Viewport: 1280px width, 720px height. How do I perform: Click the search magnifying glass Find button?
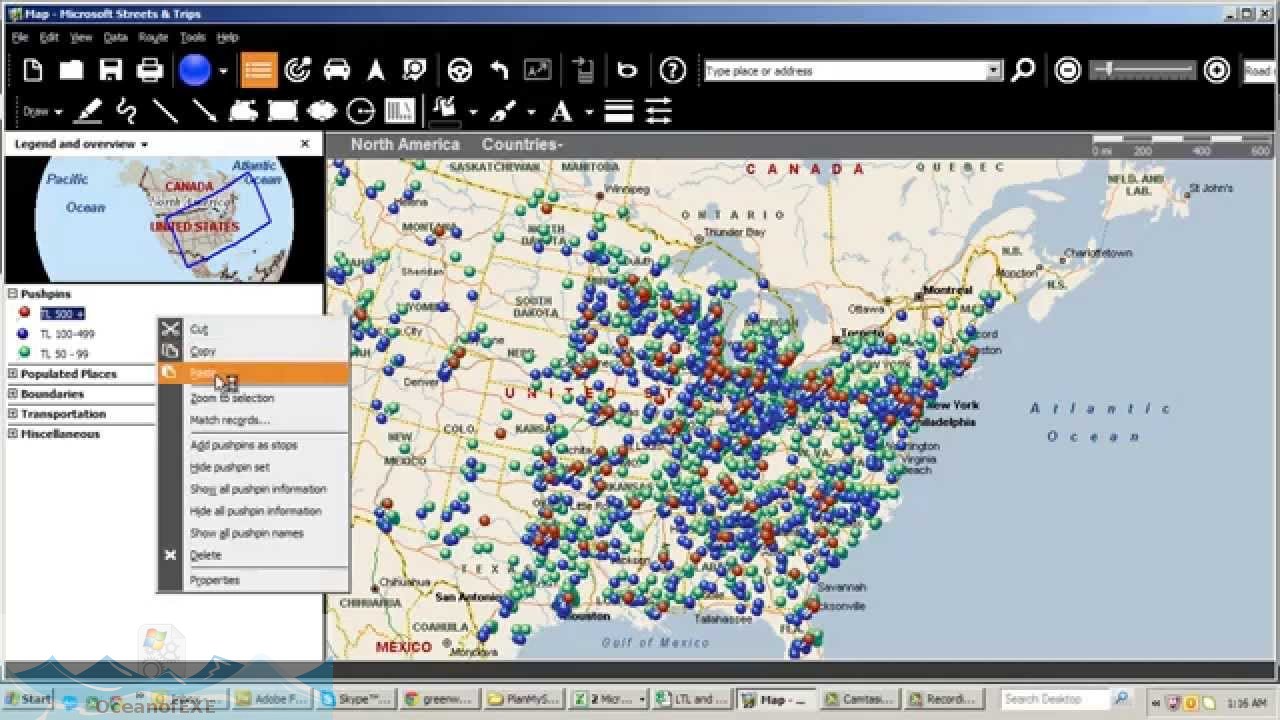[1023, 70]
